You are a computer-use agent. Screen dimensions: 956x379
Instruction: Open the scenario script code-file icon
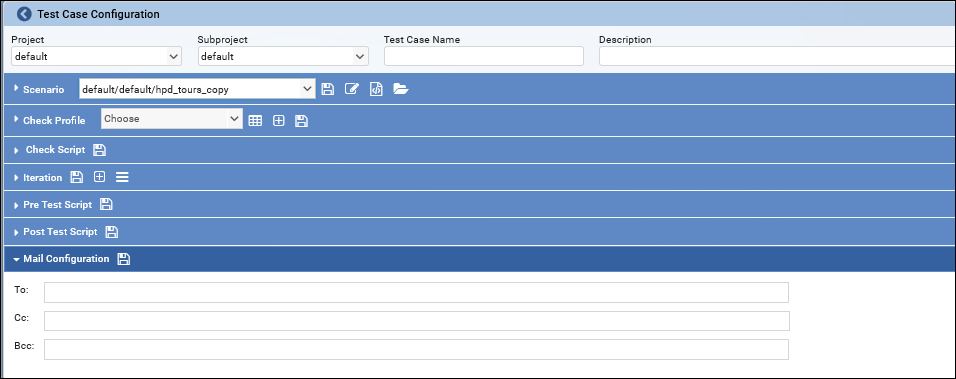pyautogui.click(x=376, y=89)
